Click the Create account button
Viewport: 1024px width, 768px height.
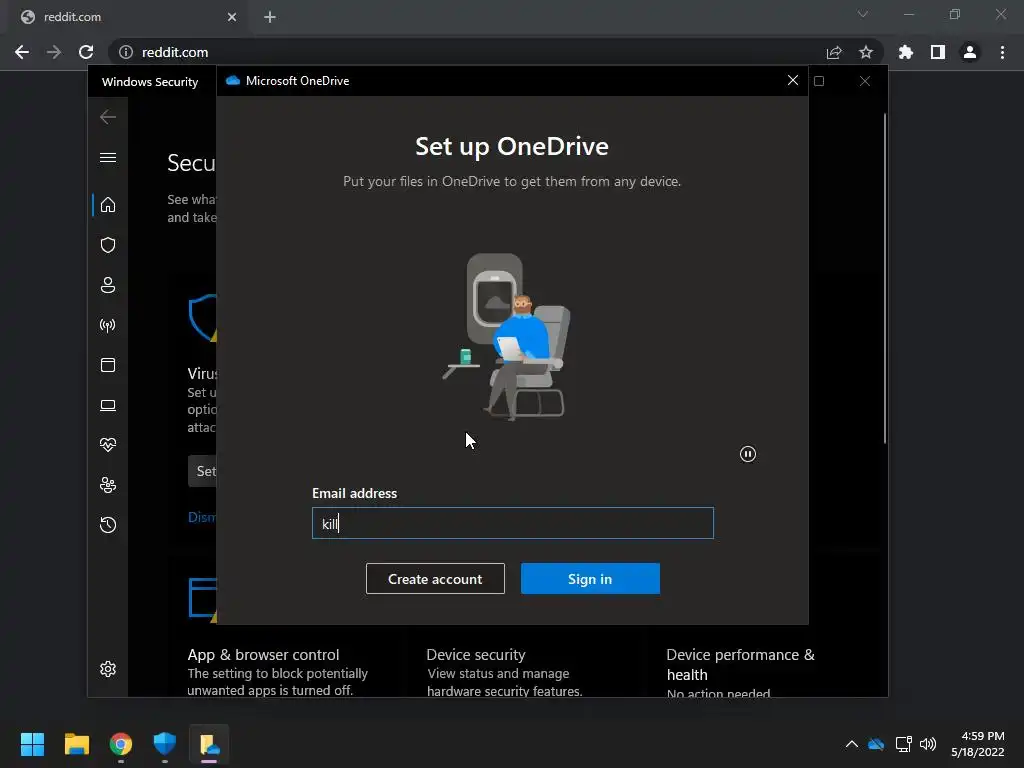[x=435, y=579]
